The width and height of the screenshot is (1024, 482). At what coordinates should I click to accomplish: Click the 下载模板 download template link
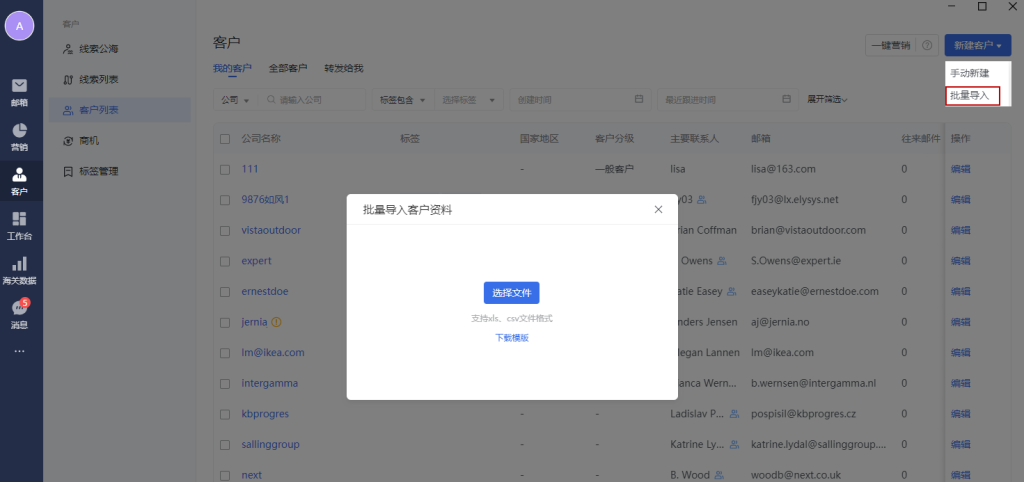coord(511,338)
